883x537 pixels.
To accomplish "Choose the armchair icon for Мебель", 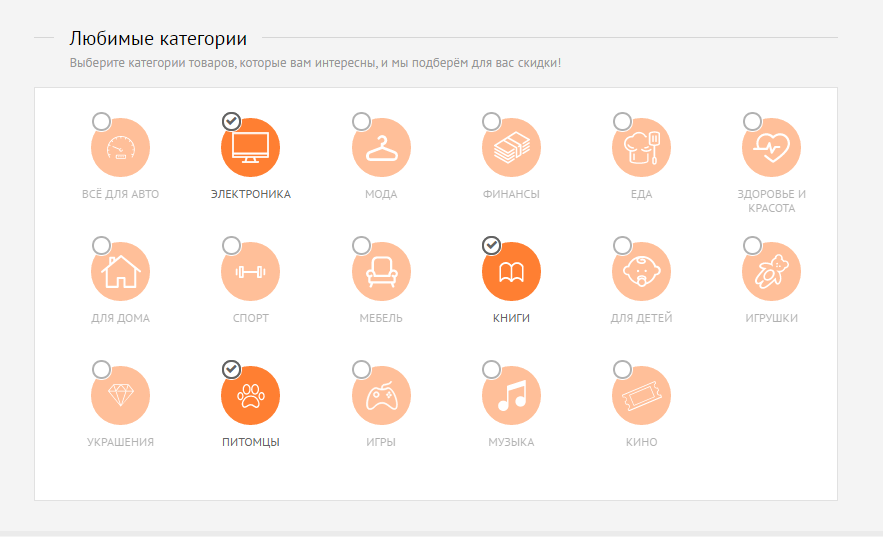I will (381, 271).
